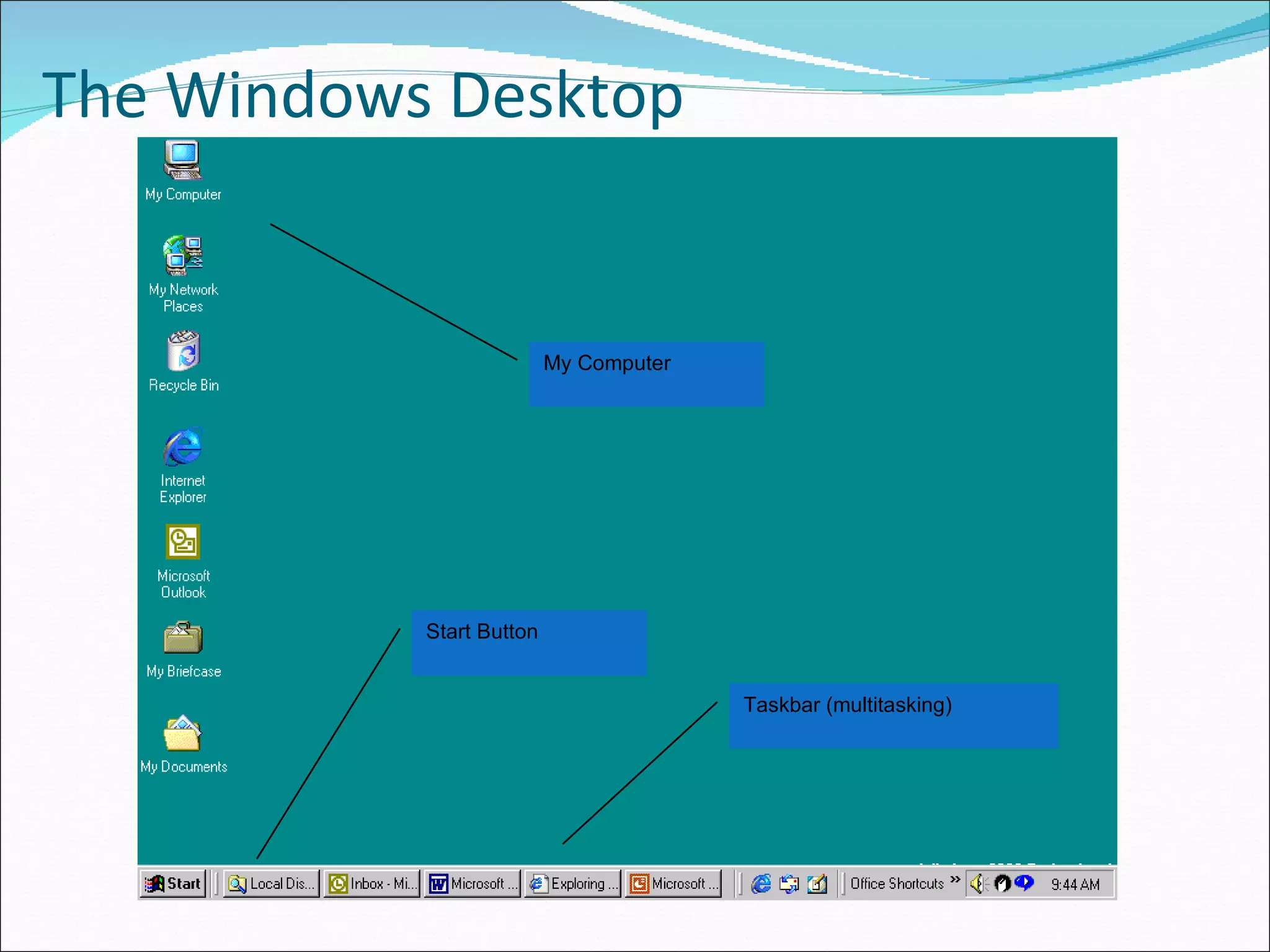This screenshot has width=1270, height=952.
Task: Click the Start button
Action: 173,883
